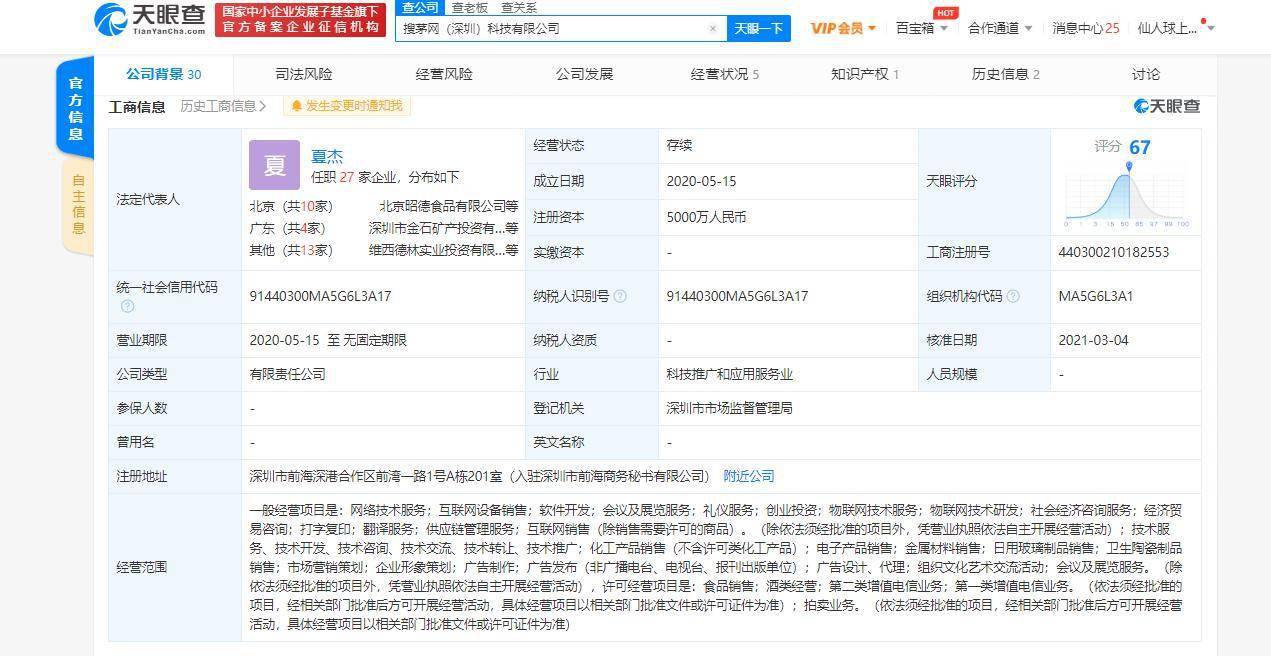
Task: Click the 北京 (共10家) entry
Action: coord(291,206)
